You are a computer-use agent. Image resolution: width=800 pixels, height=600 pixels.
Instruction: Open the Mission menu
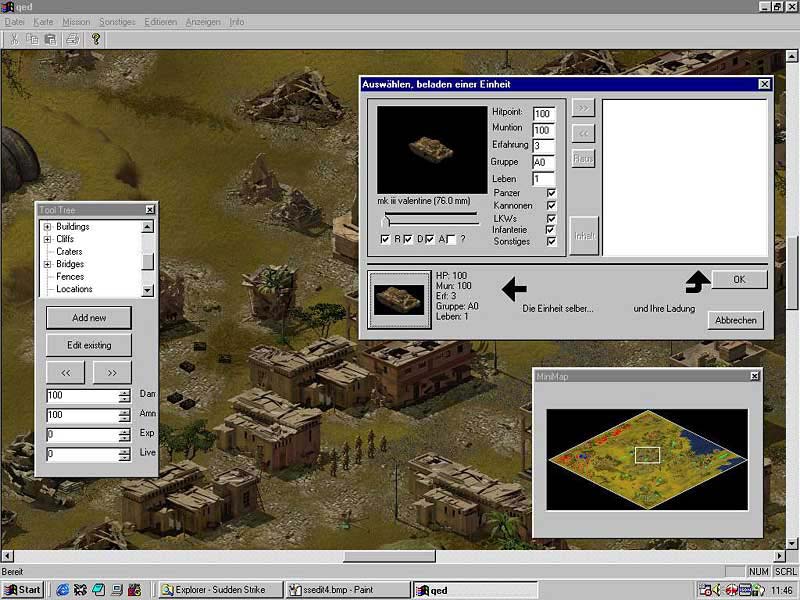tap(76, 22)
